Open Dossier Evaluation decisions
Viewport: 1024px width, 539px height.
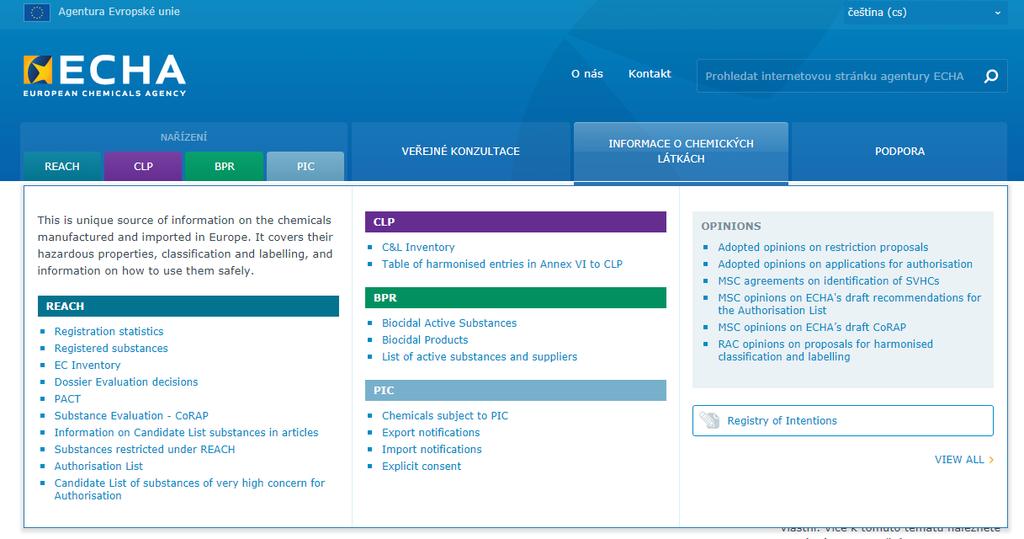tap(126, 382)
